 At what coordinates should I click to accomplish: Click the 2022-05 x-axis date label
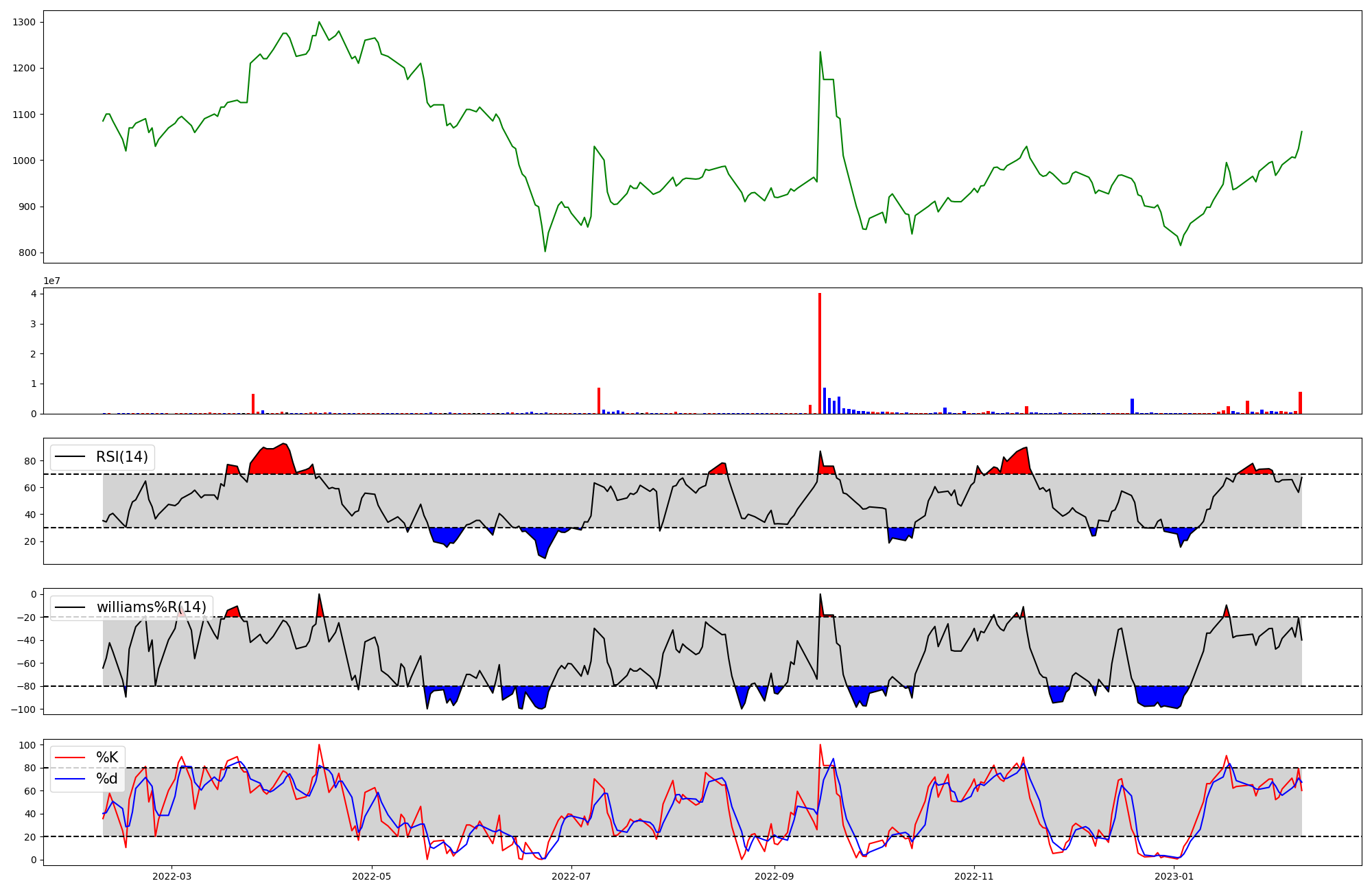point(371,876)
